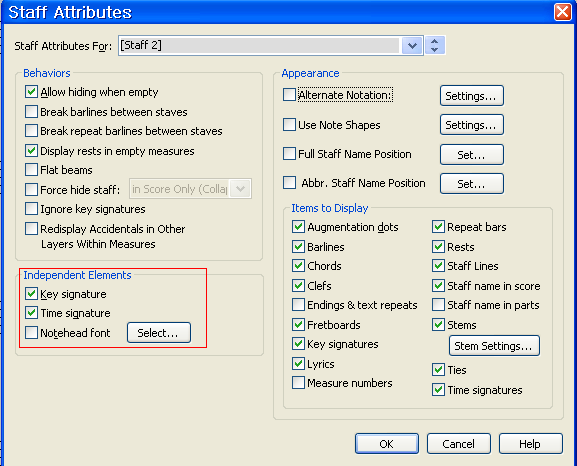Click Set... for Abbr. Staff Name Position
This screenshot has width=577, height=466.
point(472,184)
